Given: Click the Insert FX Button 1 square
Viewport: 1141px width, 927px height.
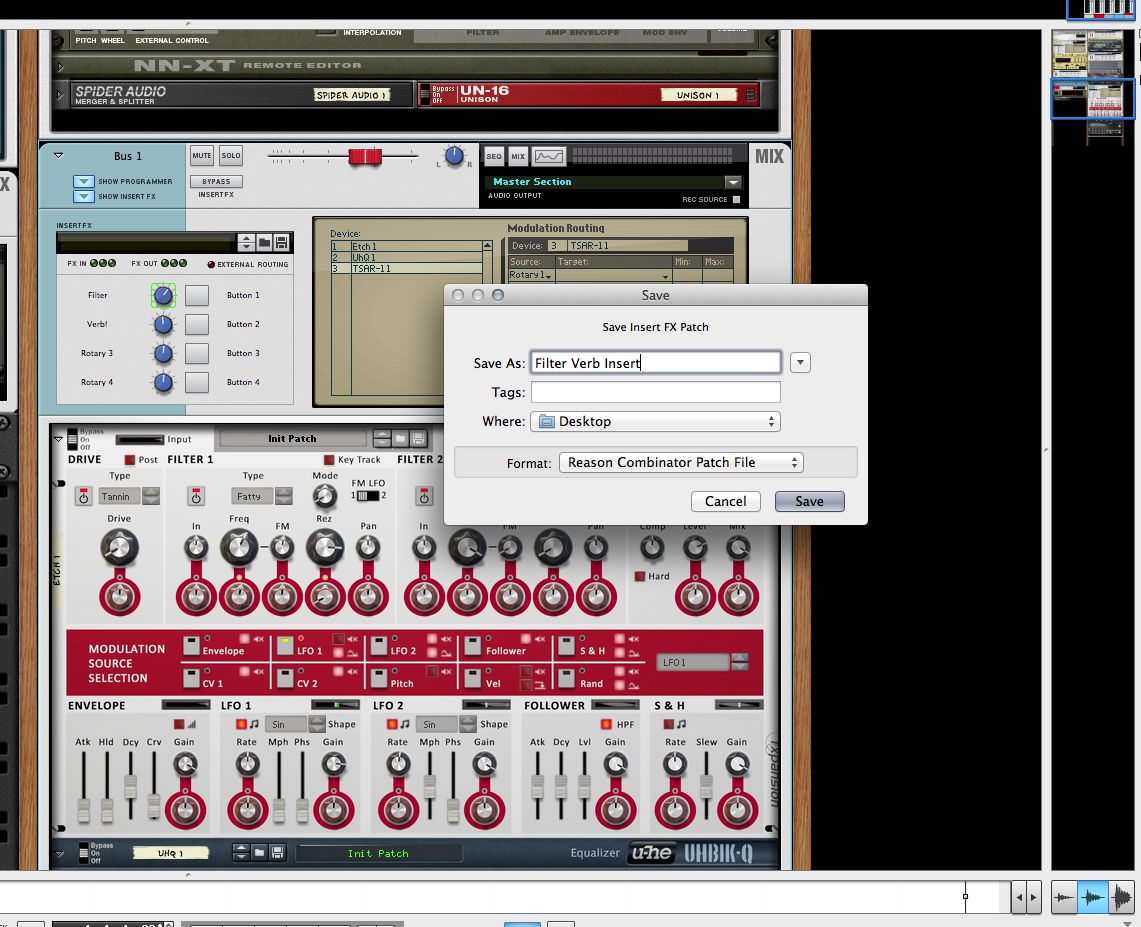Looking at the screenshot, I should point(196,295).
